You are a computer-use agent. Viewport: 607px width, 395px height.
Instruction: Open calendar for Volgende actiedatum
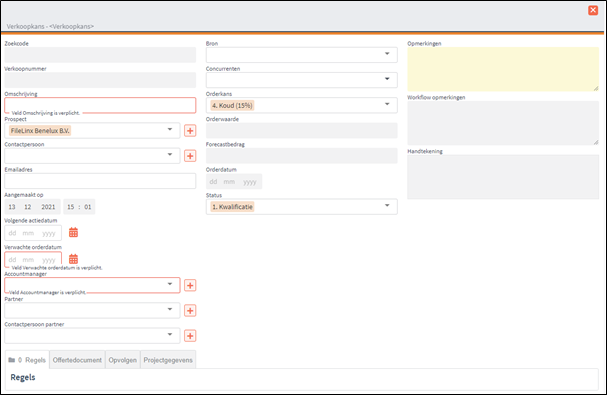73,232
